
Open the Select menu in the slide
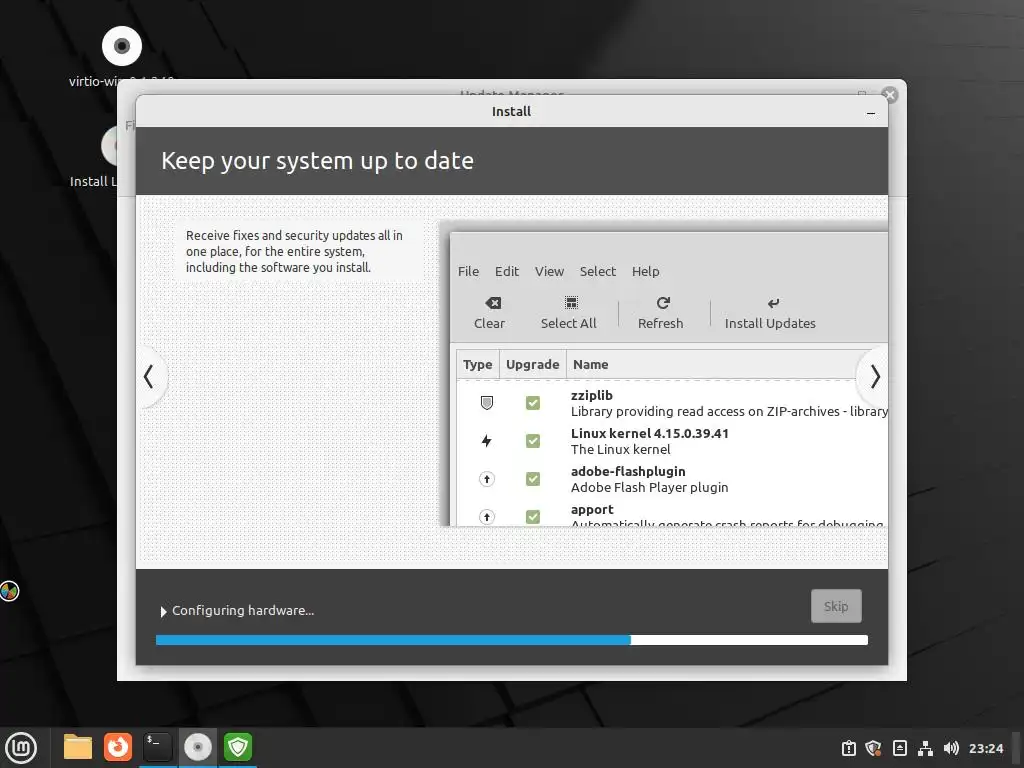click(598, 271)
